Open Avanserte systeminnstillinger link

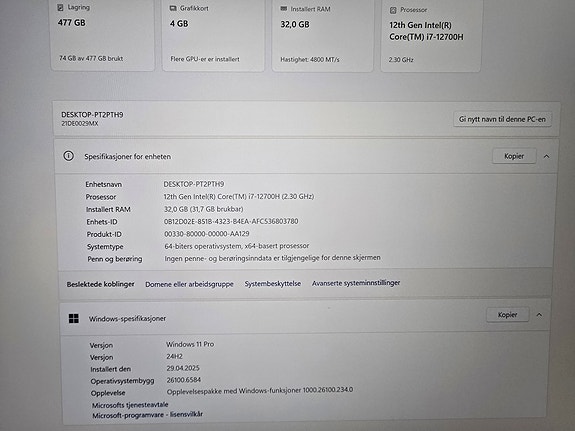pos(356,283)
